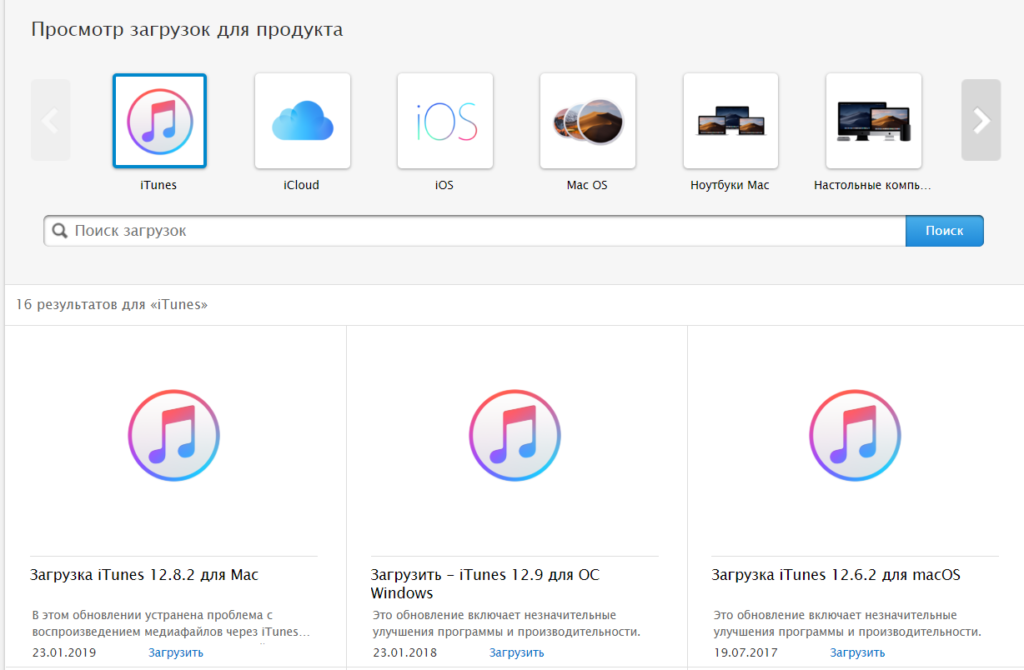The image size is (1024, 670).
Task: Open the Загрузка iTunes 12.6.2 для macOS title
Action: pyautogui.click(x=836, y=575)
